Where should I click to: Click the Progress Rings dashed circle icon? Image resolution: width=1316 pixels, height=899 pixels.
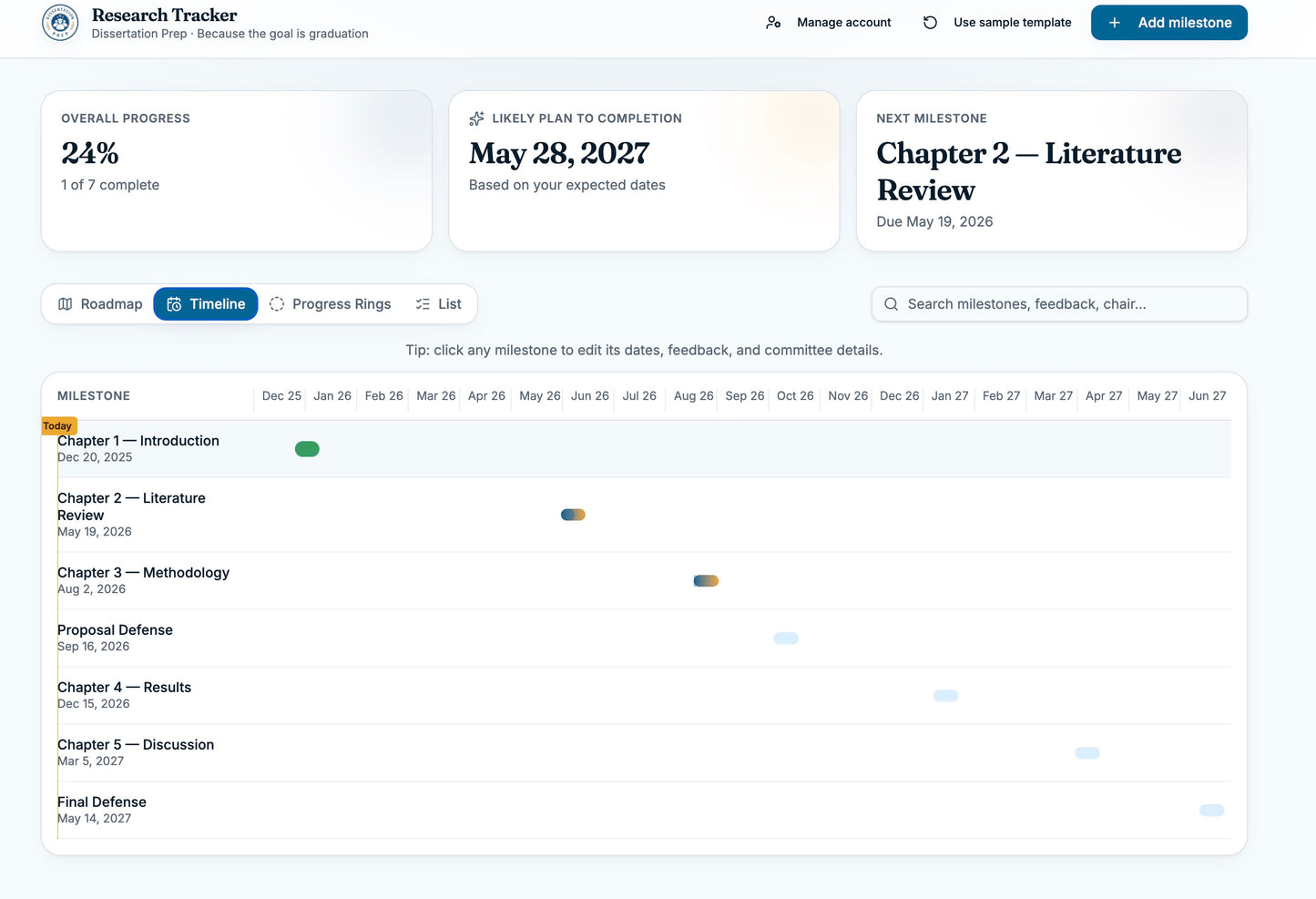click(277, 304)
